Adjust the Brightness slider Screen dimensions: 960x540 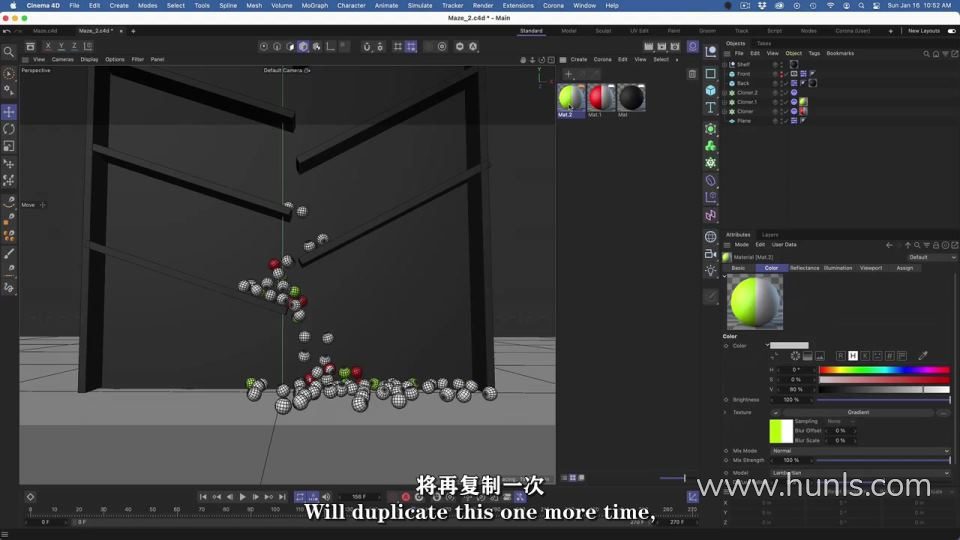point(883,400)
